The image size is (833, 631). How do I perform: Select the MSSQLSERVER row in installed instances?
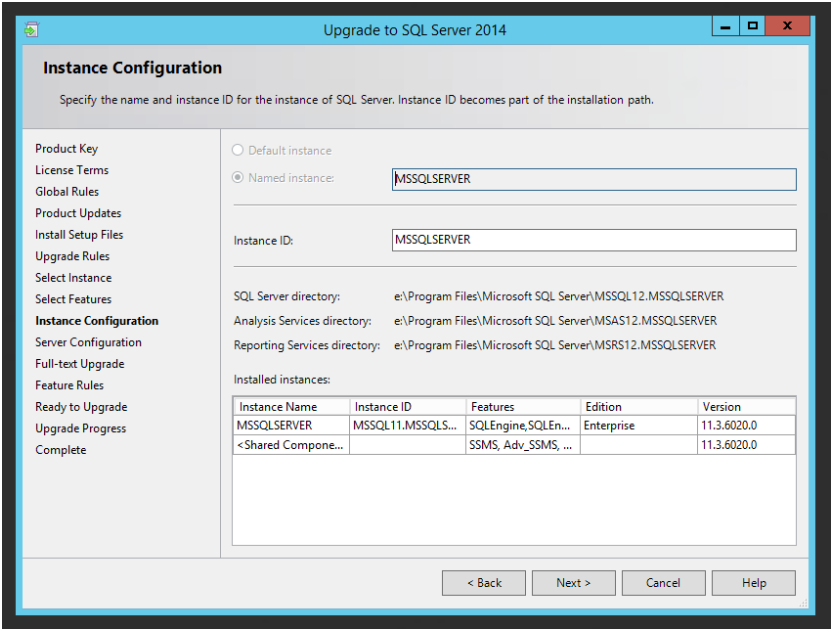pos(514,425)
